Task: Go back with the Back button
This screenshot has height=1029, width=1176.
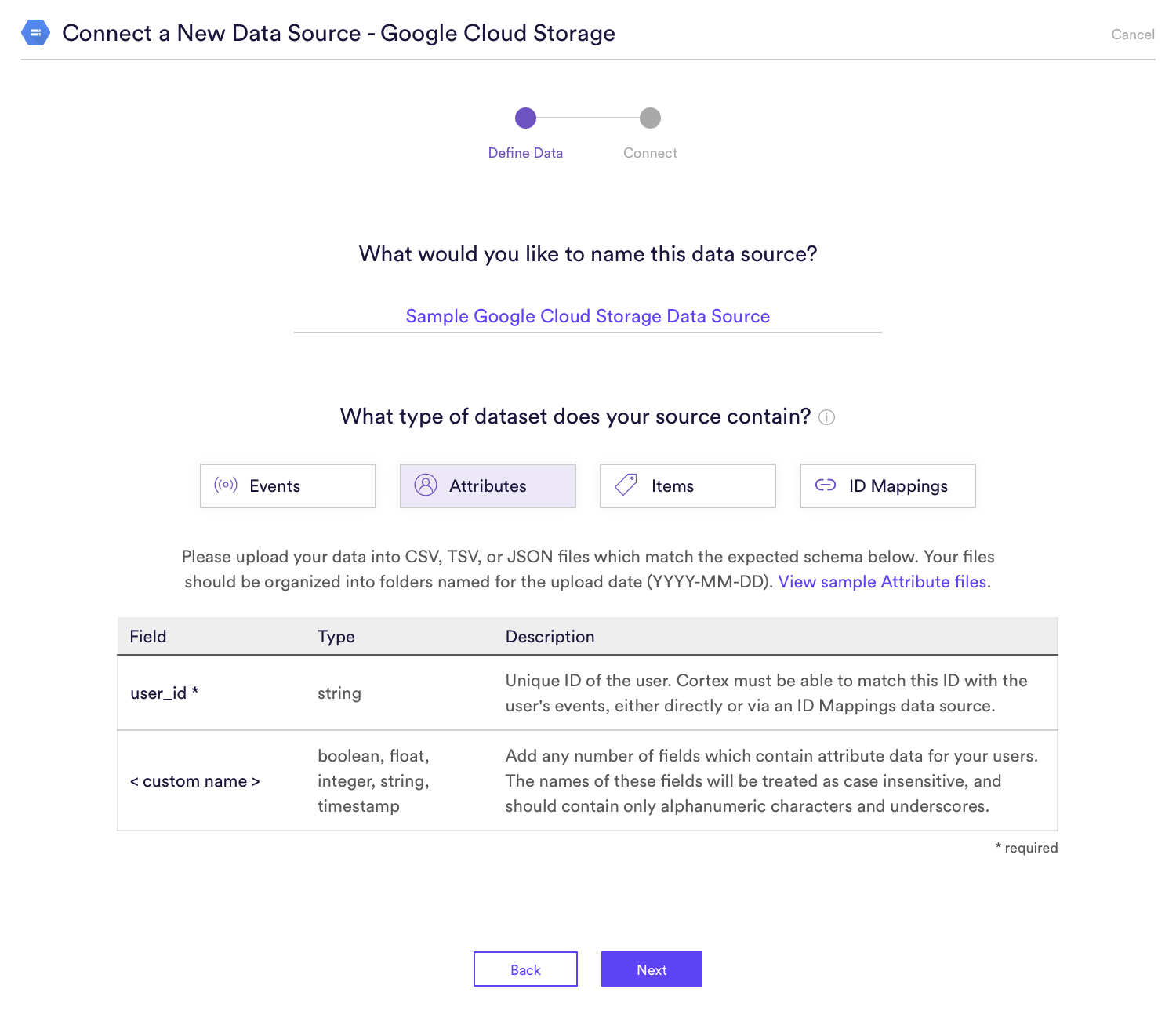Action: click(x=525, y=969)
